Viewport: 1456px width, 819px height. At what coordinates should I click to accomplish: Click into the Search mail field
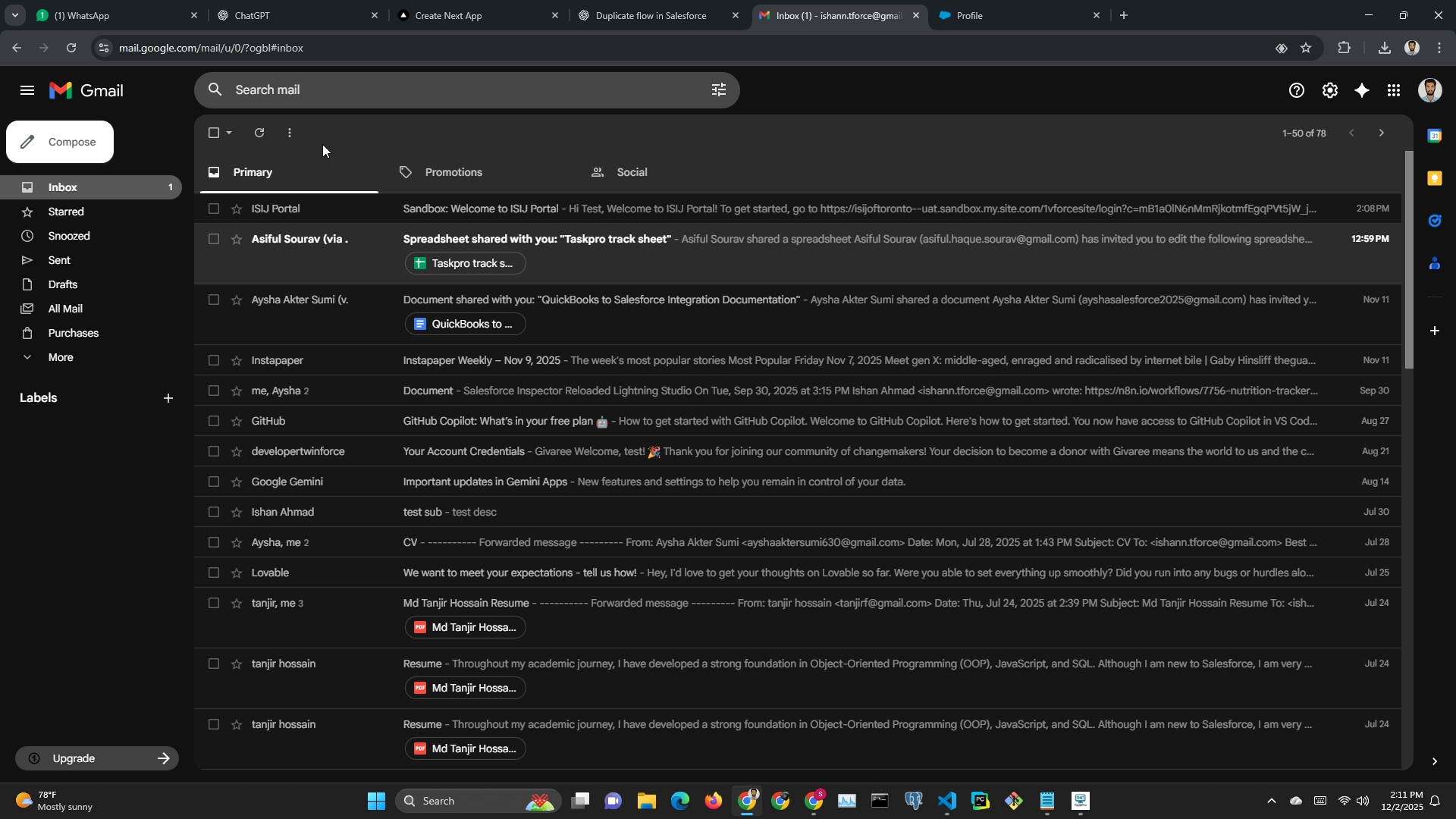point(455,90)
